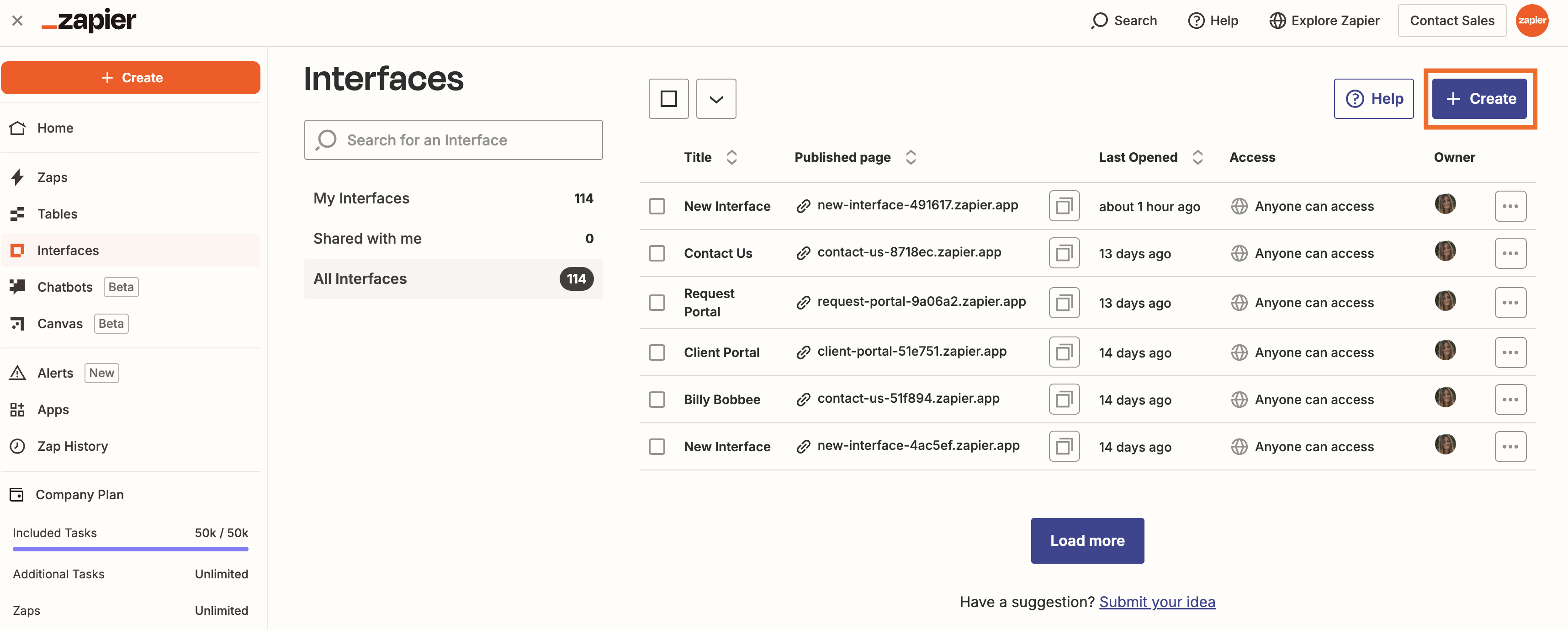Check the checkbox for Contact Us interface
This screenshot has width=1568, height=630.
657,253
